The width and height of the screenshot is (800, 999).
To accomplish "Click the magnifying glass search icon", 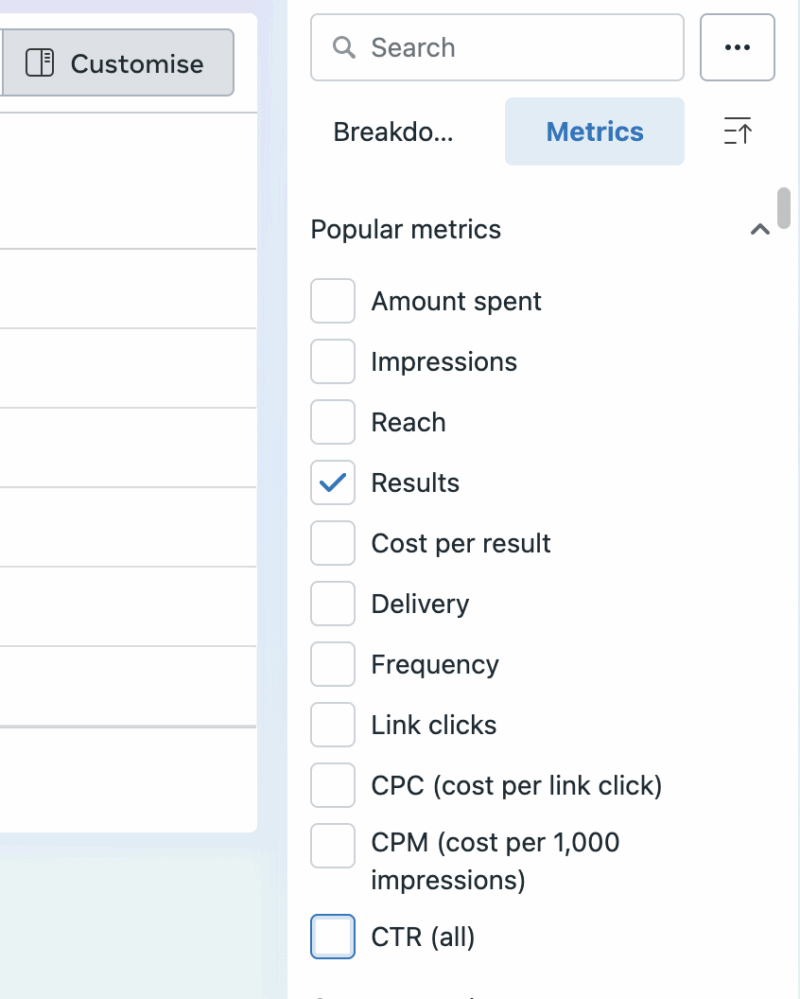I will click(x=344, y=47).
